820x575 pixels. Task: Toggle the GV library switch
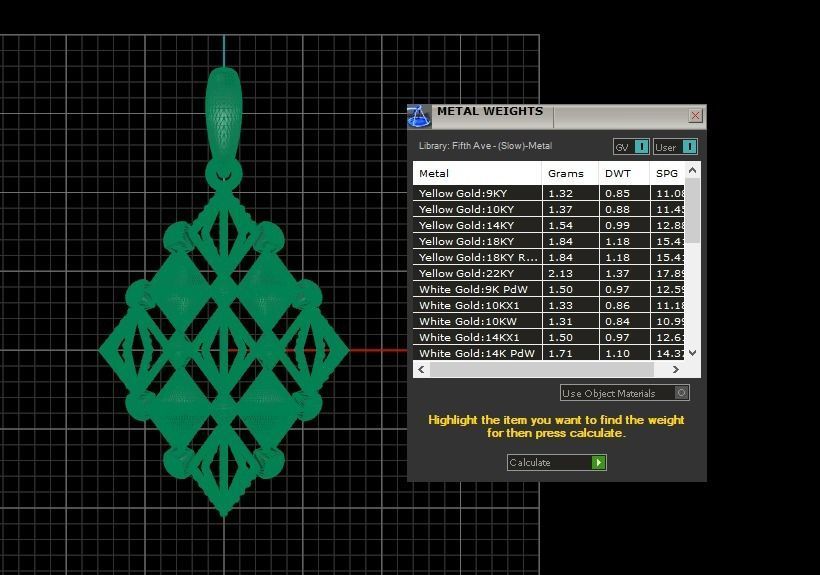click(631, 147)
